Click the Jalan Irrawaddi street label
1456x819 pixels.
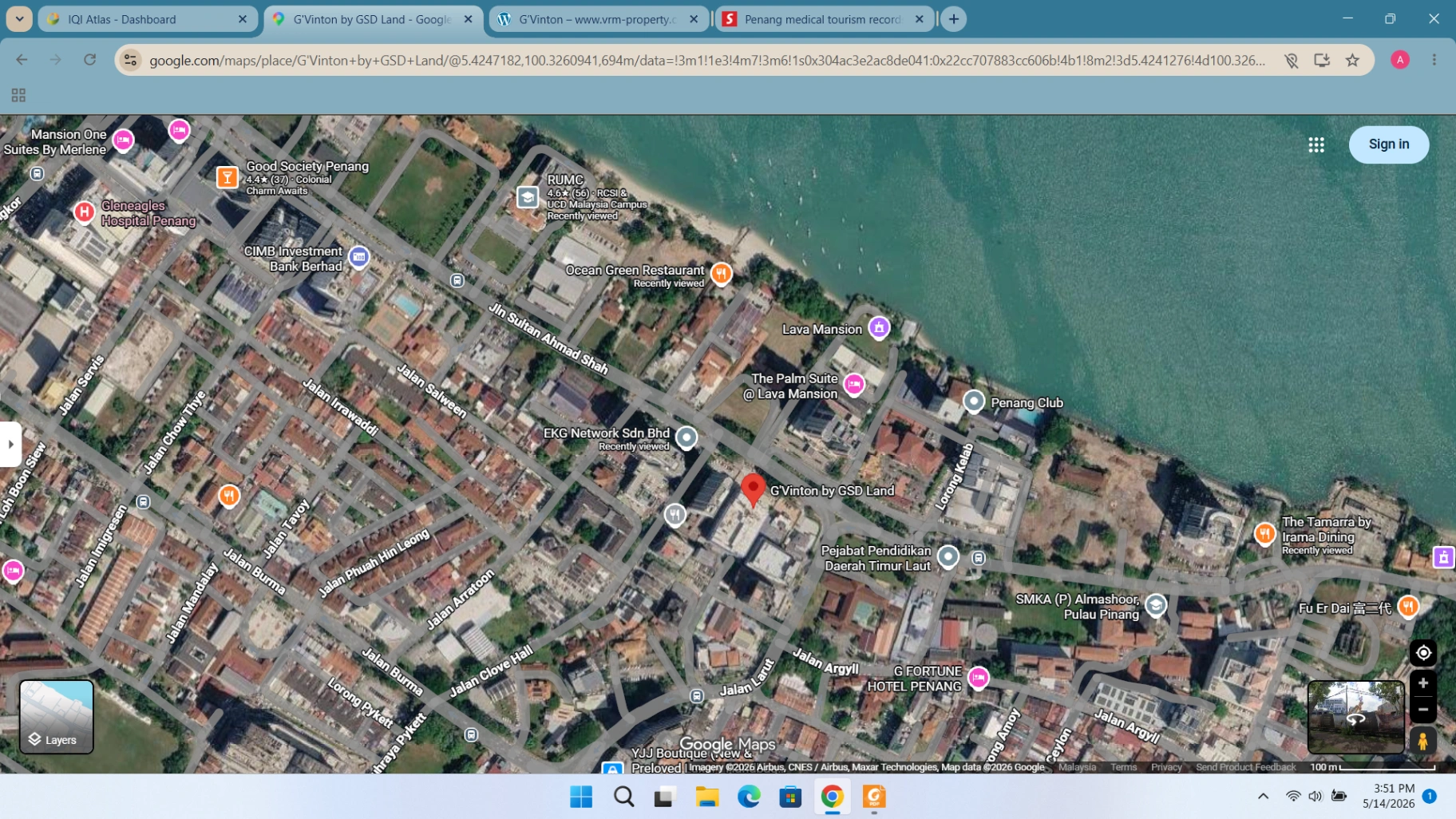(x=340, y=407)
